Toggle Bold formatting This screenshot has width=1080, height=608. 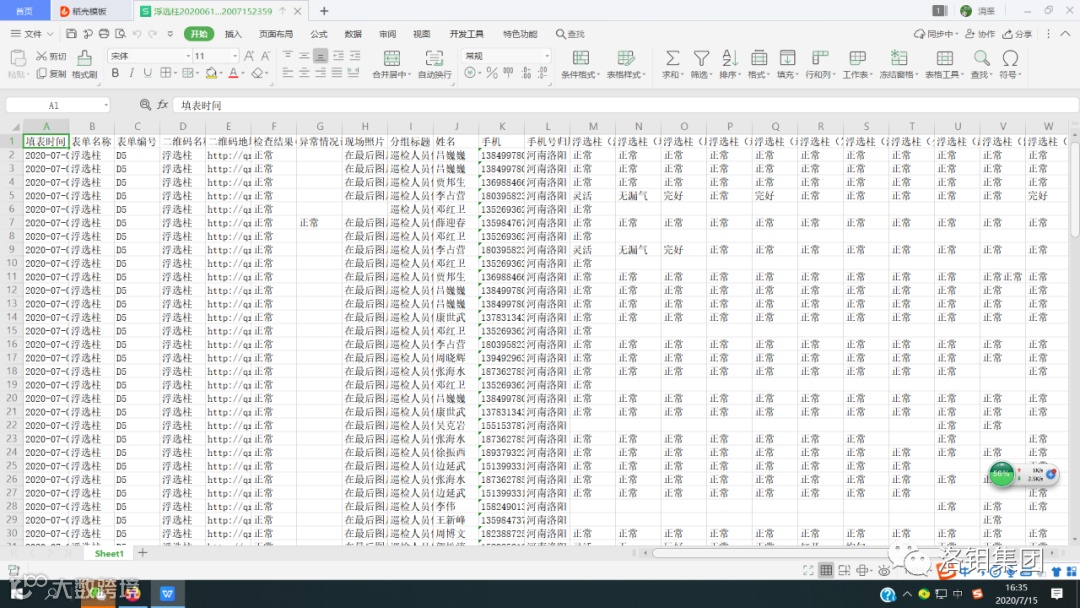point(115,73)
